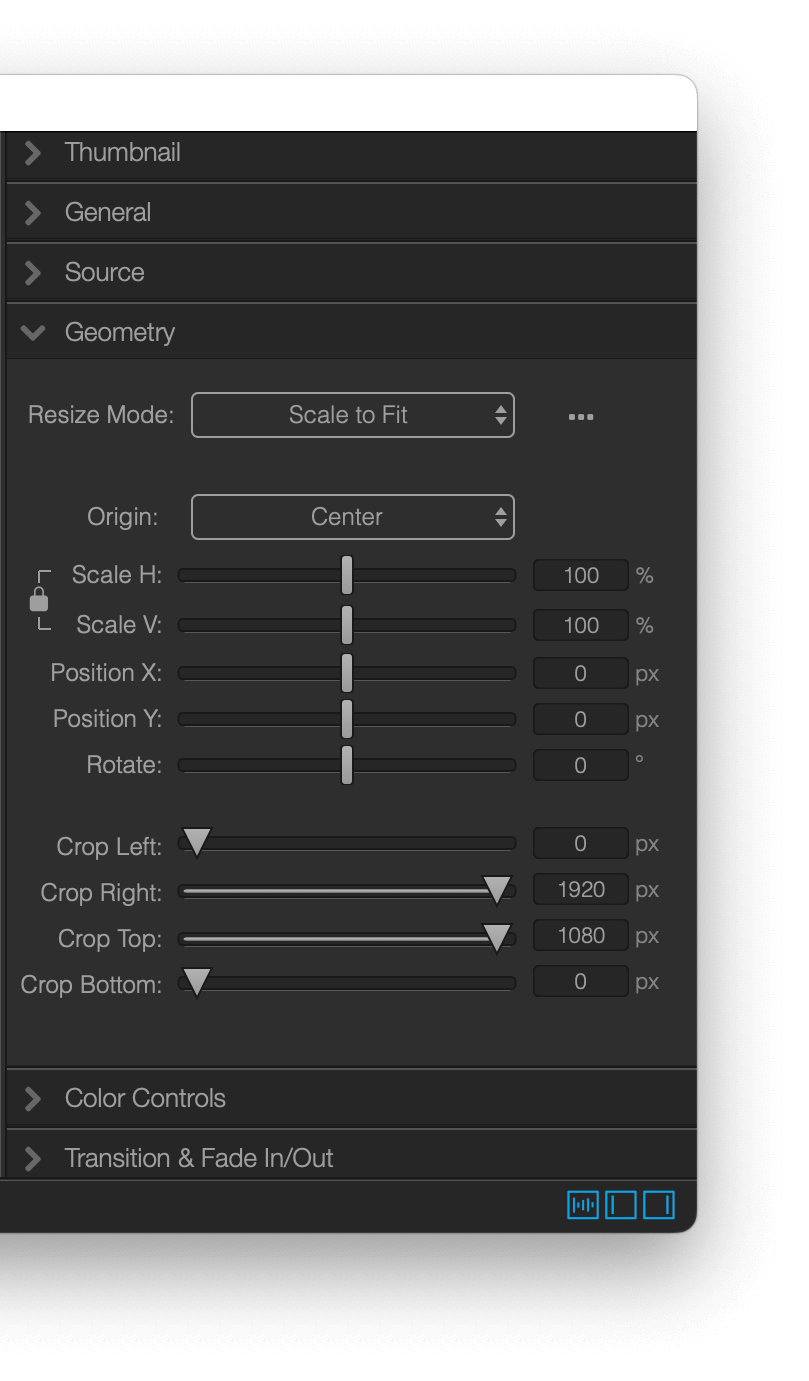
Task: Open the Origin dropdown set to Center
Action: pos(353,517)
